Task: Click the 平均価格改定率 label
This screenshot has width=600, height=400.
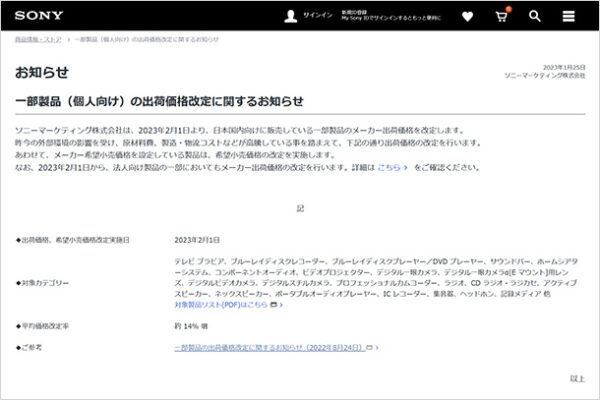Action: (42, 326)
